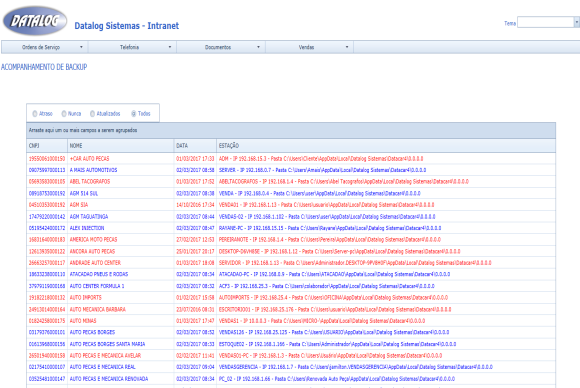Select the 'ANDRADE AUTO CENTER' name cell

coord(121,263)
